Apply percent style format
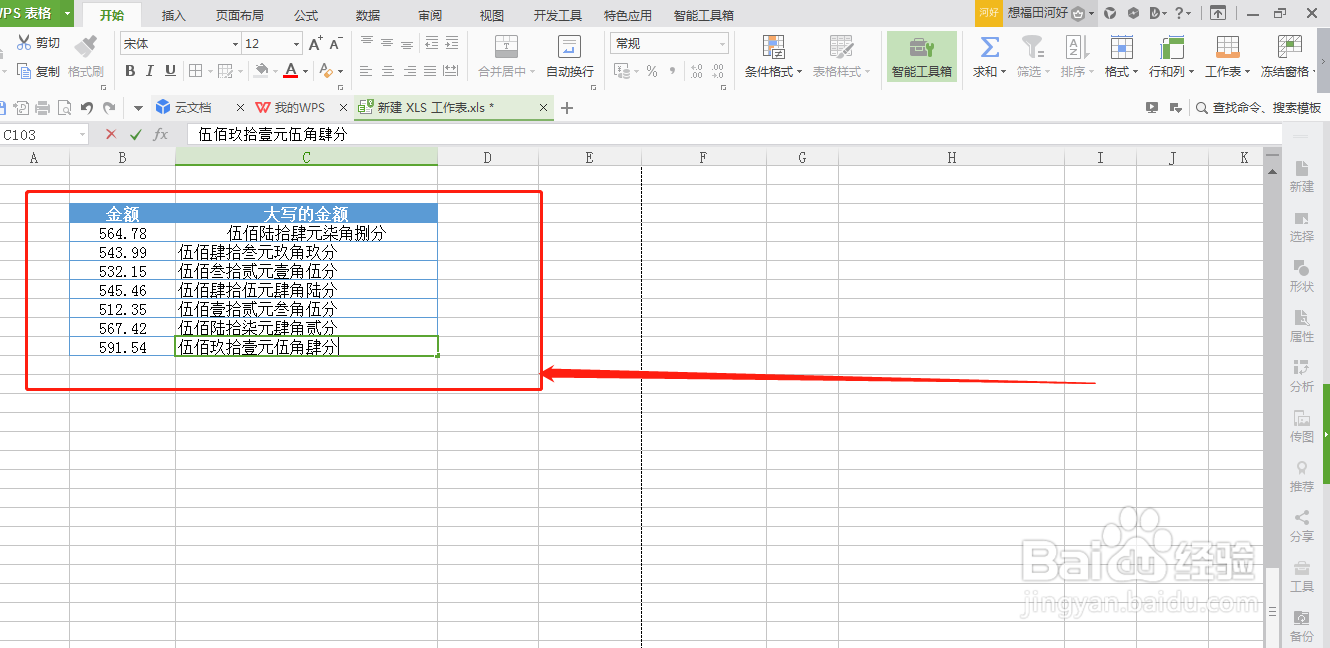The width and height of the screenshot is (1330, 648). (x=652, y=72)
